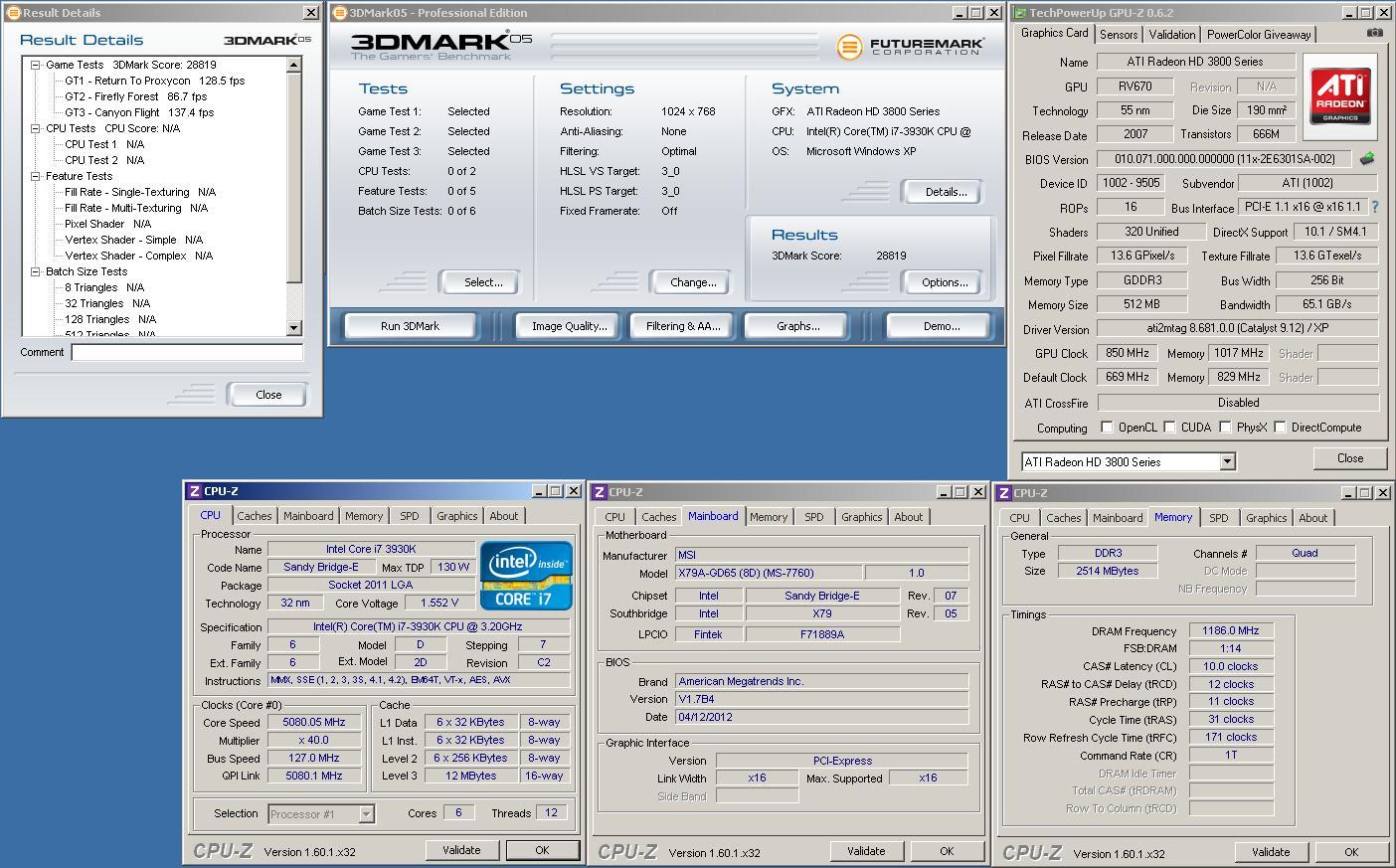1396x868 pixels.
Task: Click the DRAM Frequency 1186.0 MHz value
Action: tap(1230, 630)
